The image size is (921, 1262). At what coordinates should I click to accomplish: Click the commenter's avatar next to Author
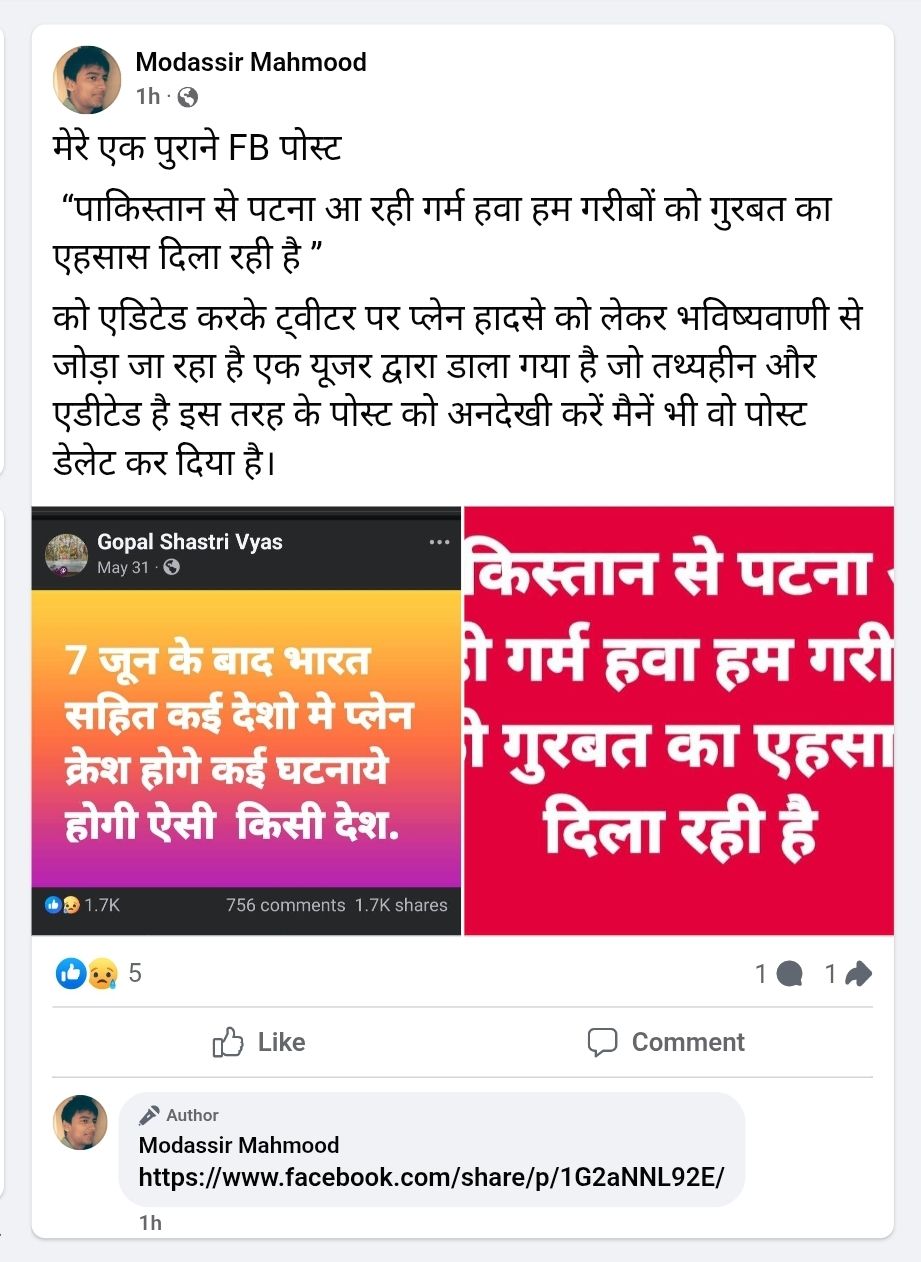click(x=80, y=1122)
